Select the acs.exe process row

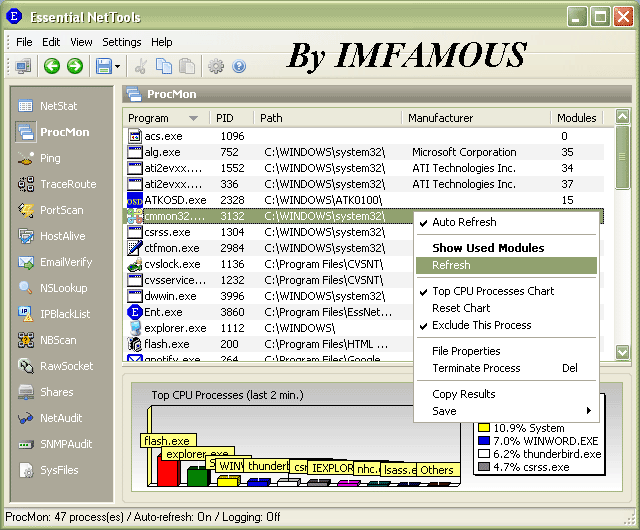coord(363,136)
